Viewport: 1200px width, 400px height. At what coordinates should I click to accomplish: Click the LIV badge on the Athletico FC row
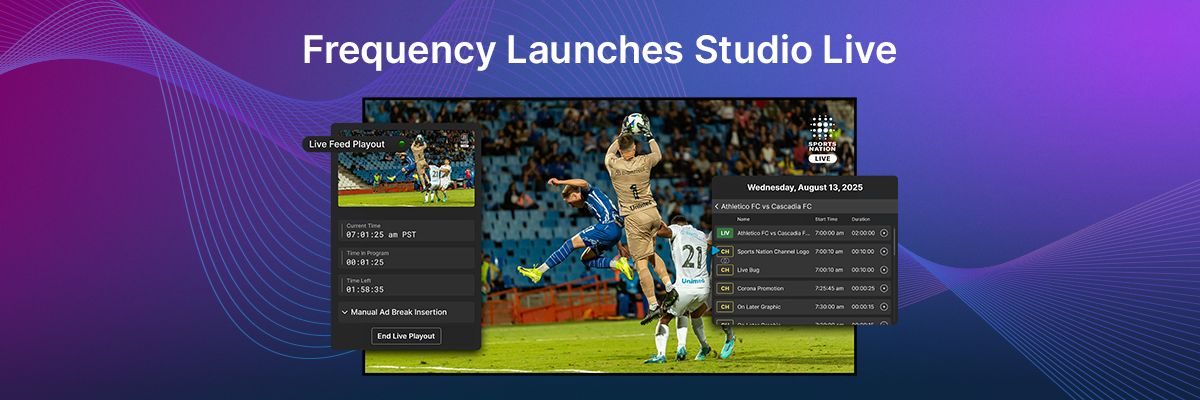click(x=725, y=233)
